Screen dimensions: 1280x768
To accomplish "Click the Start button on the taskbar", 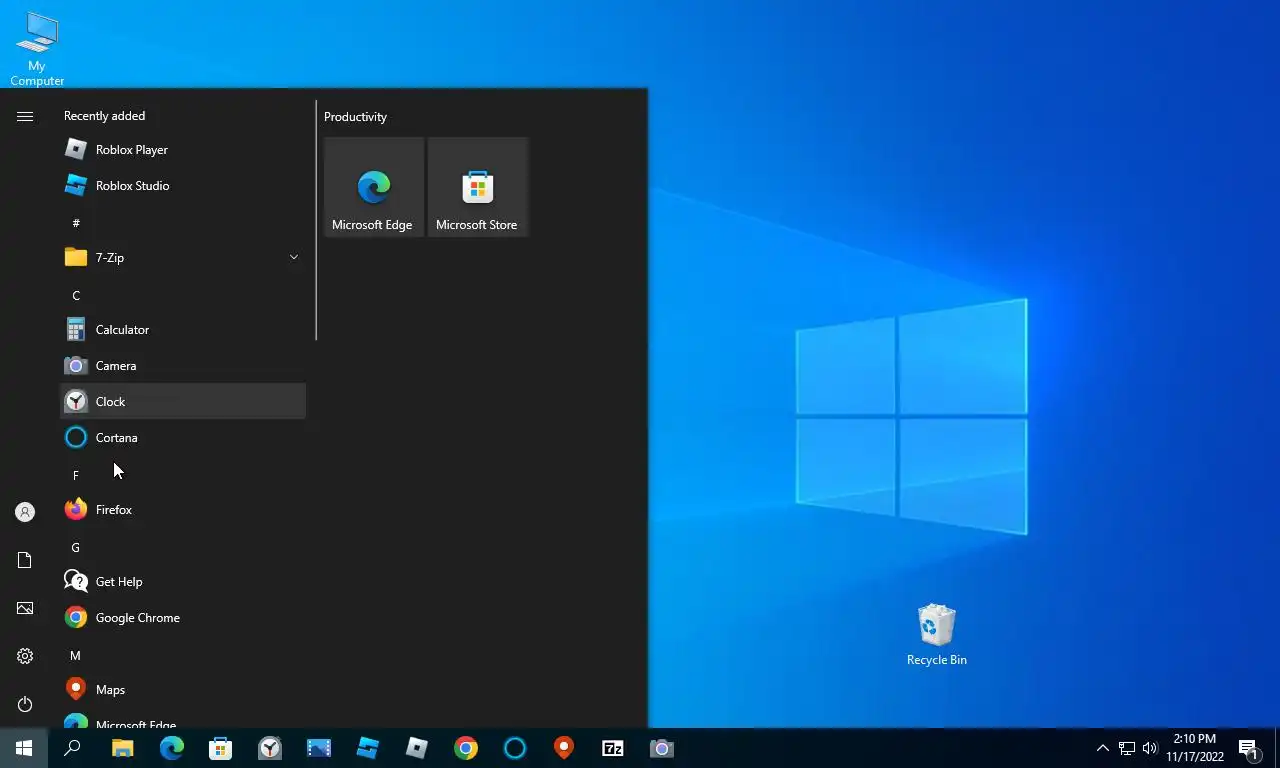I will point(24,748).
